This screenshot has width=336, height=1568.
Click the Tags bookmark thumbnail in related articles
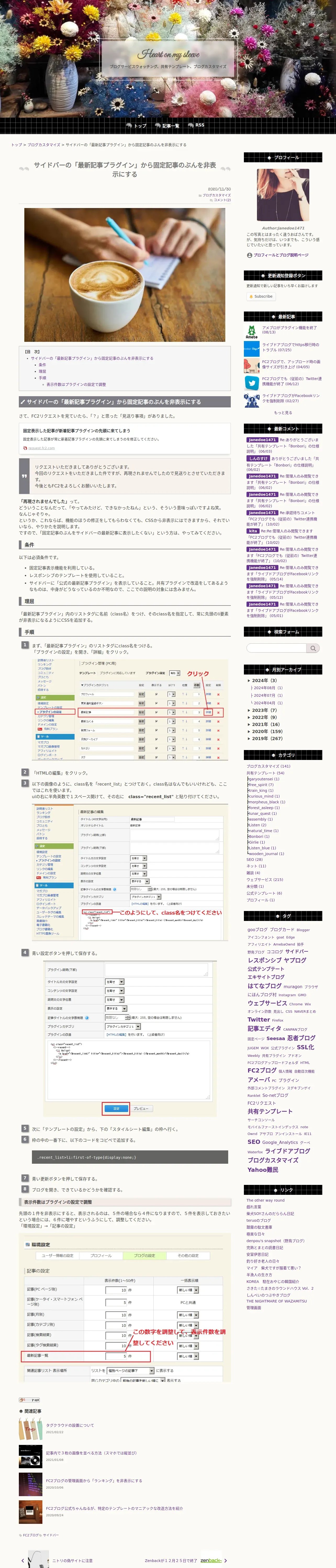point(31,1429)
